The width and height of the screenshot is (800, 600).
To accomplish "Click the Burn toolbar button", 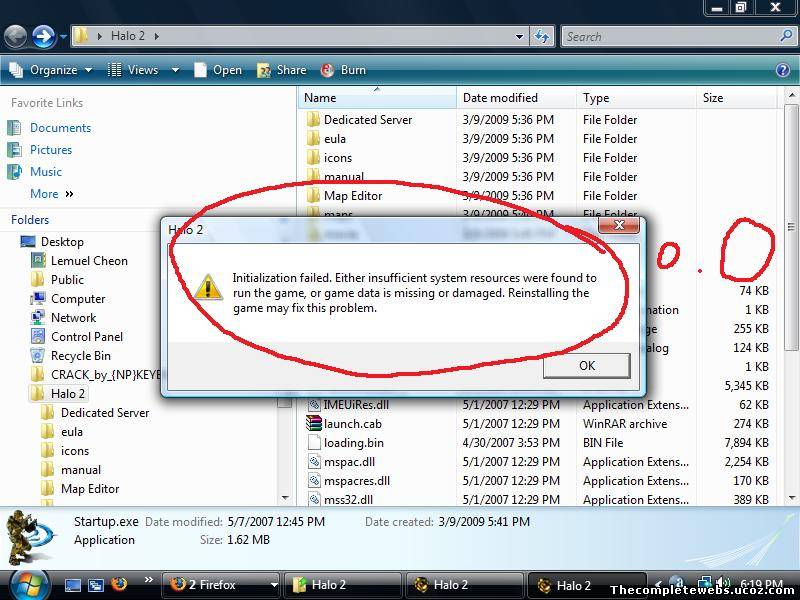I will 343,70.
